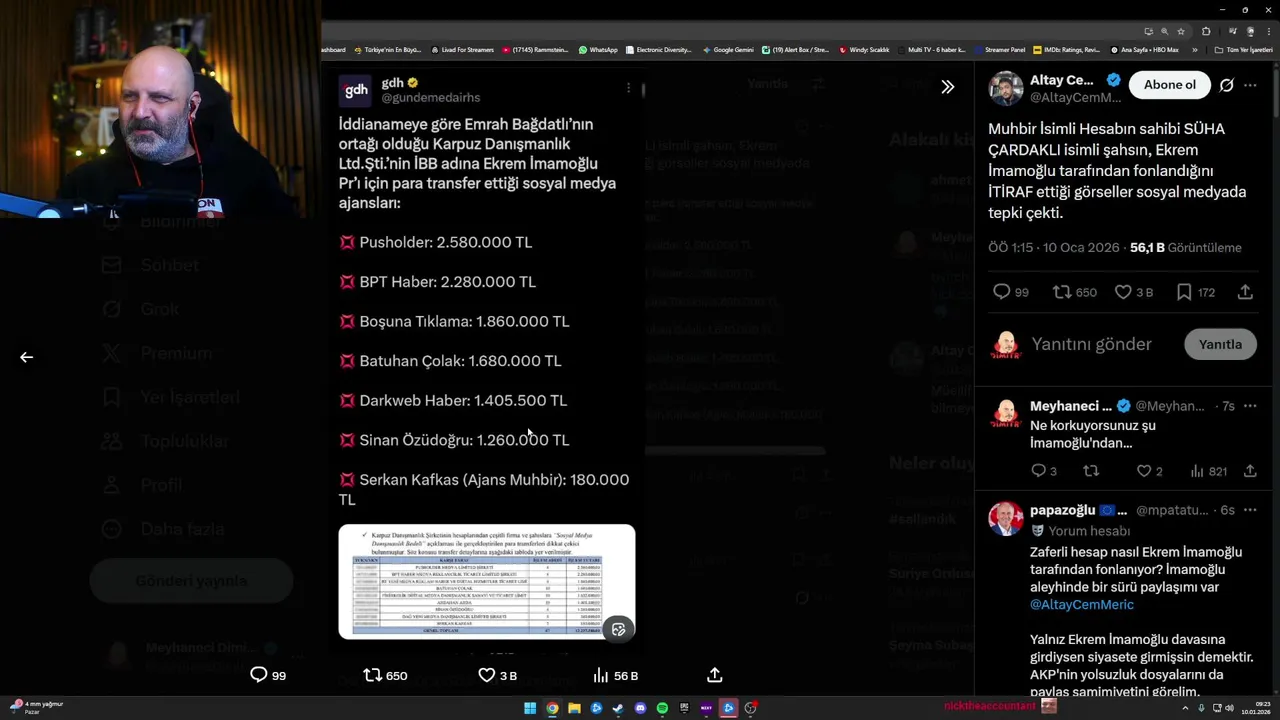Viewport: 1280px width, 720px height.
Task: Open WhatsApp bookmark
Action: (598, 49)
